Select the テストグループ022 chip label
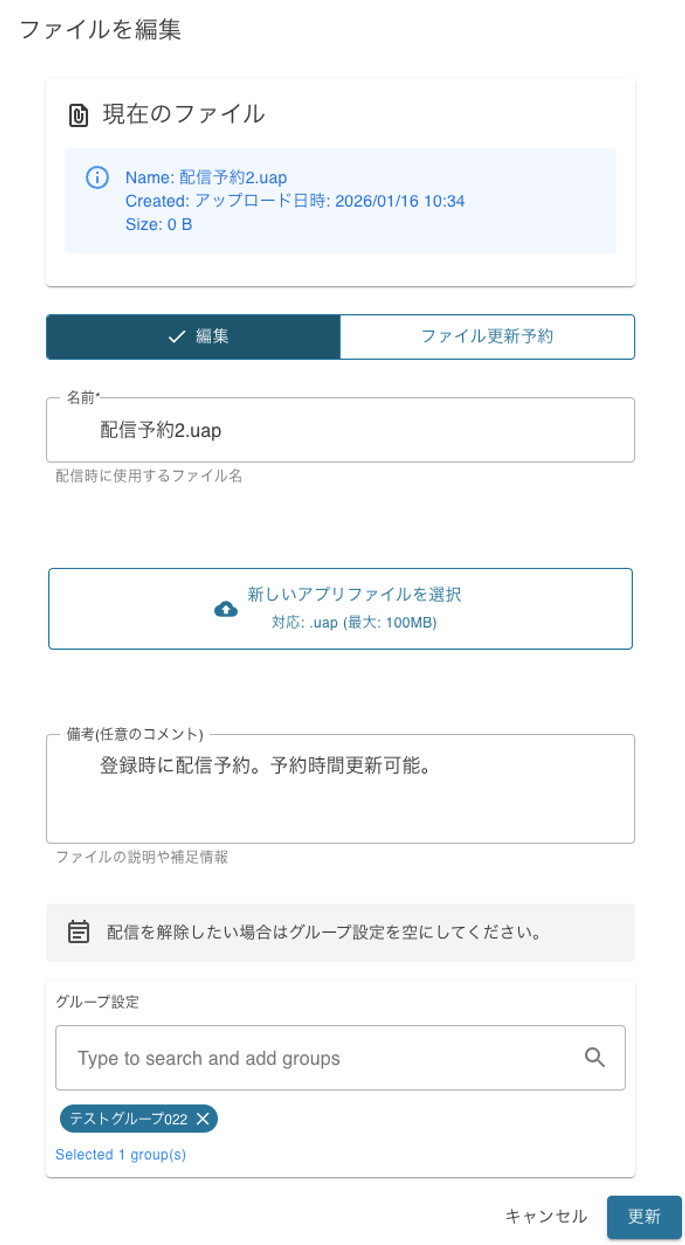The height and width of the screenshot is (1245, 685). coord(128,1119)
